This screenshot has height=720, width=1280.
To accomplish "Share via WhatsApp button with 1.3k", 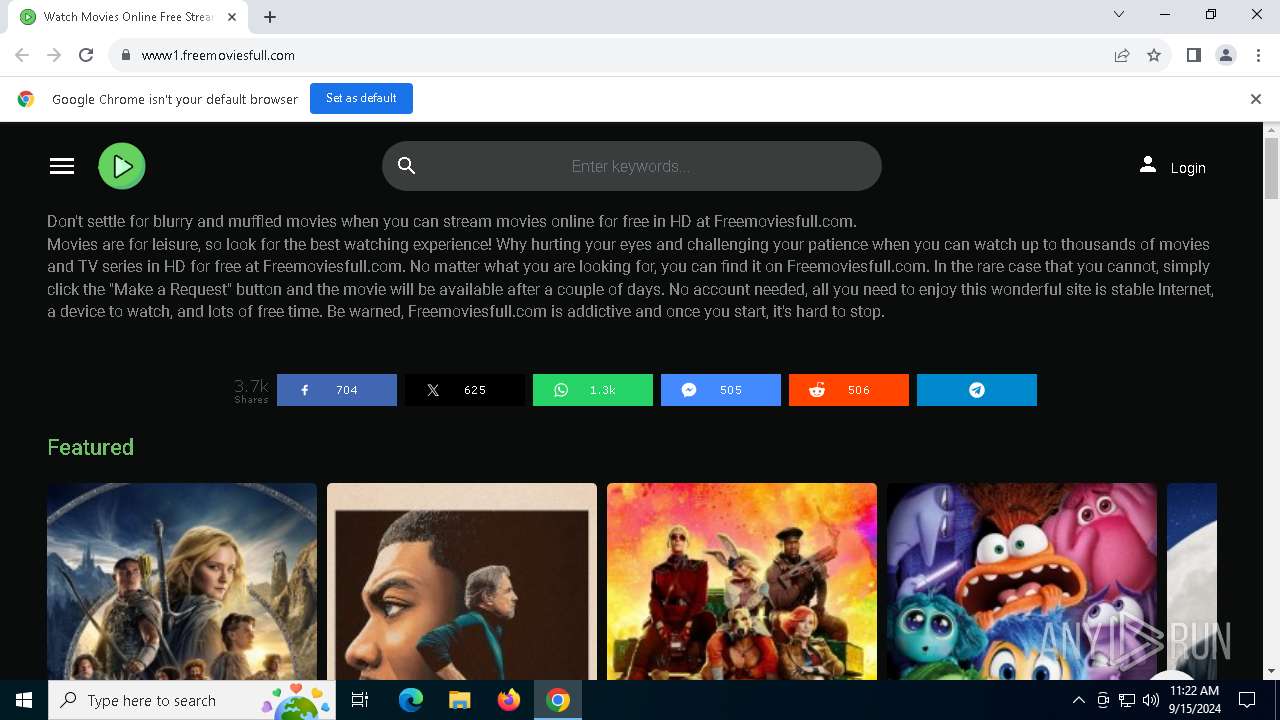I will [x=593, y=390].
